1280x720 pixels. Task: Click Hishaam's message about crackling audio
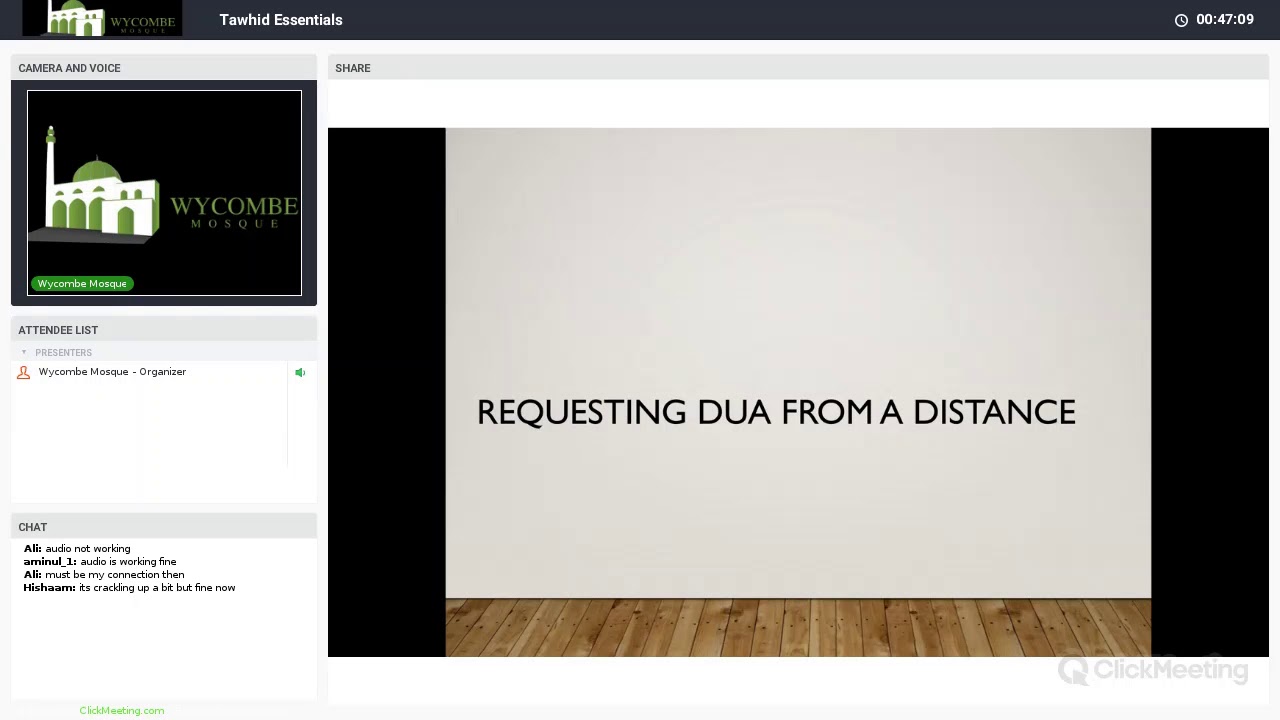pyautogui.click(x=129, y=588)
